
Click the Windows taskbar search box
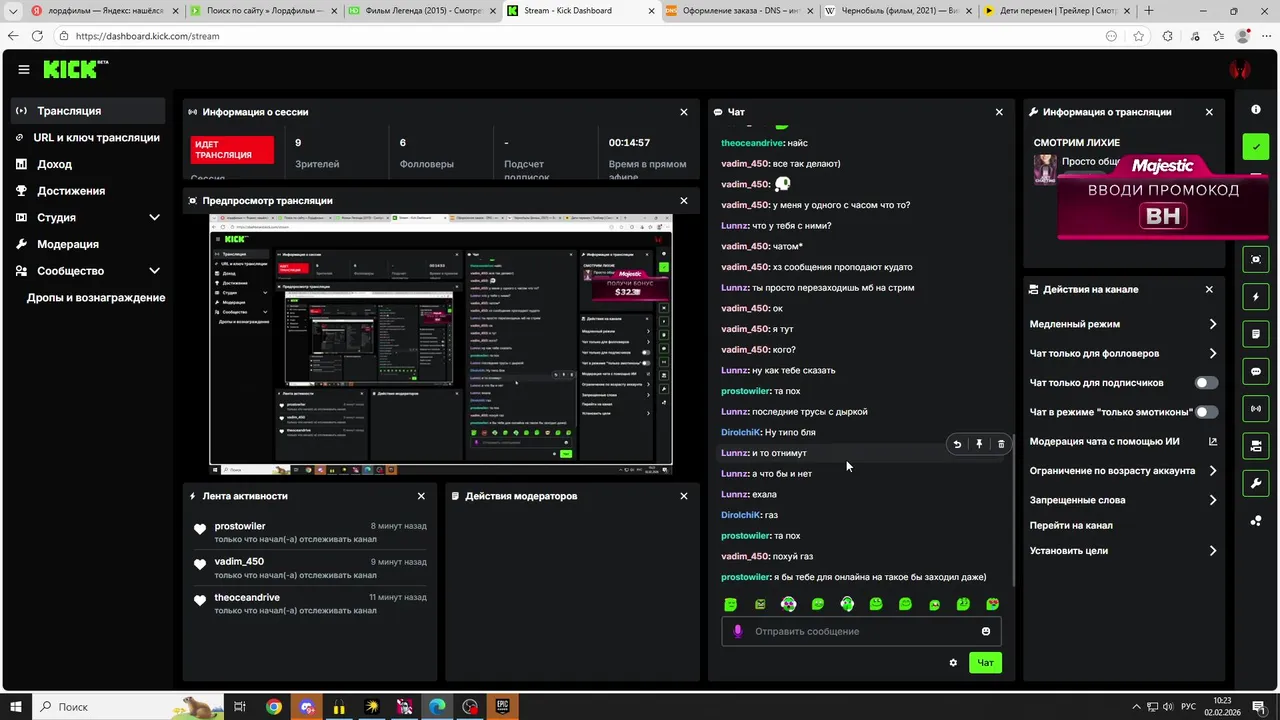pos(127,707)
